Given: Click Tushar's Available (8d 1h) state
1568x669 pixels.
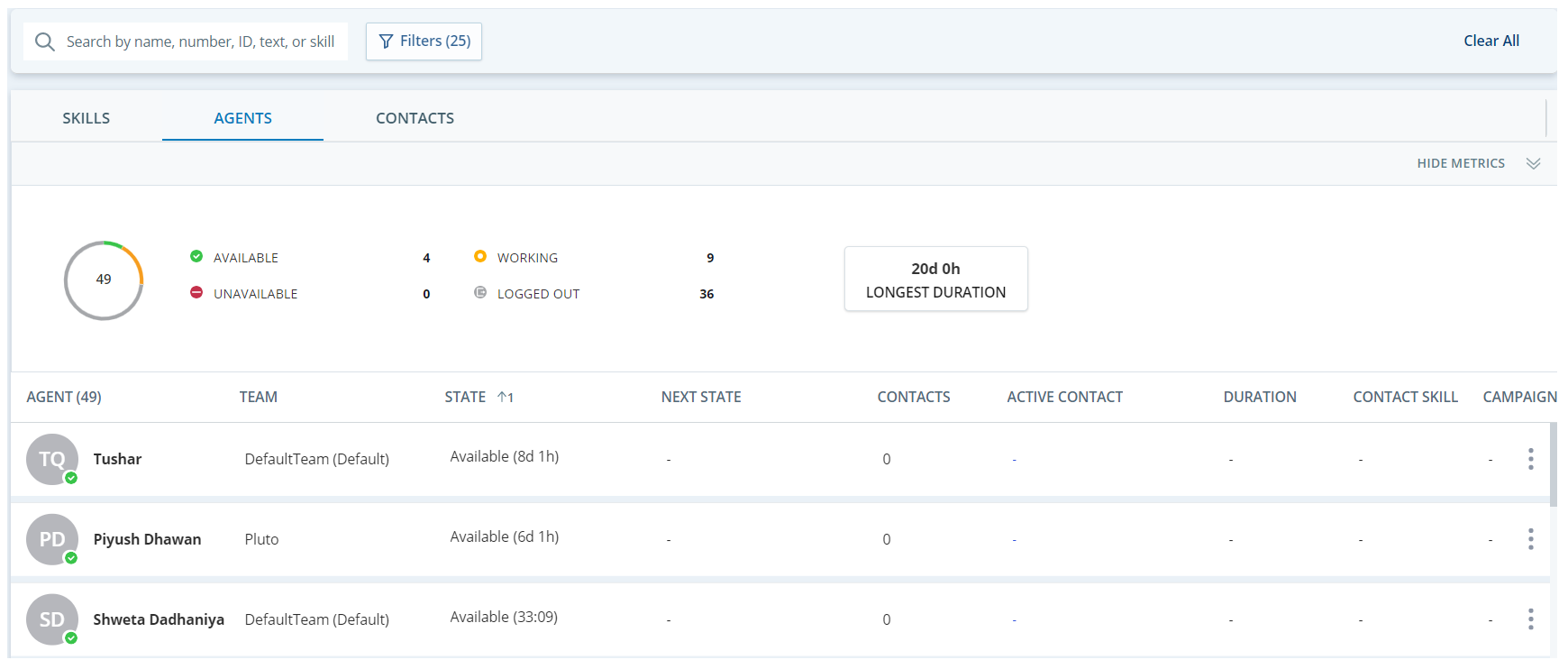Looking at the screenshot, I should 505,457.
